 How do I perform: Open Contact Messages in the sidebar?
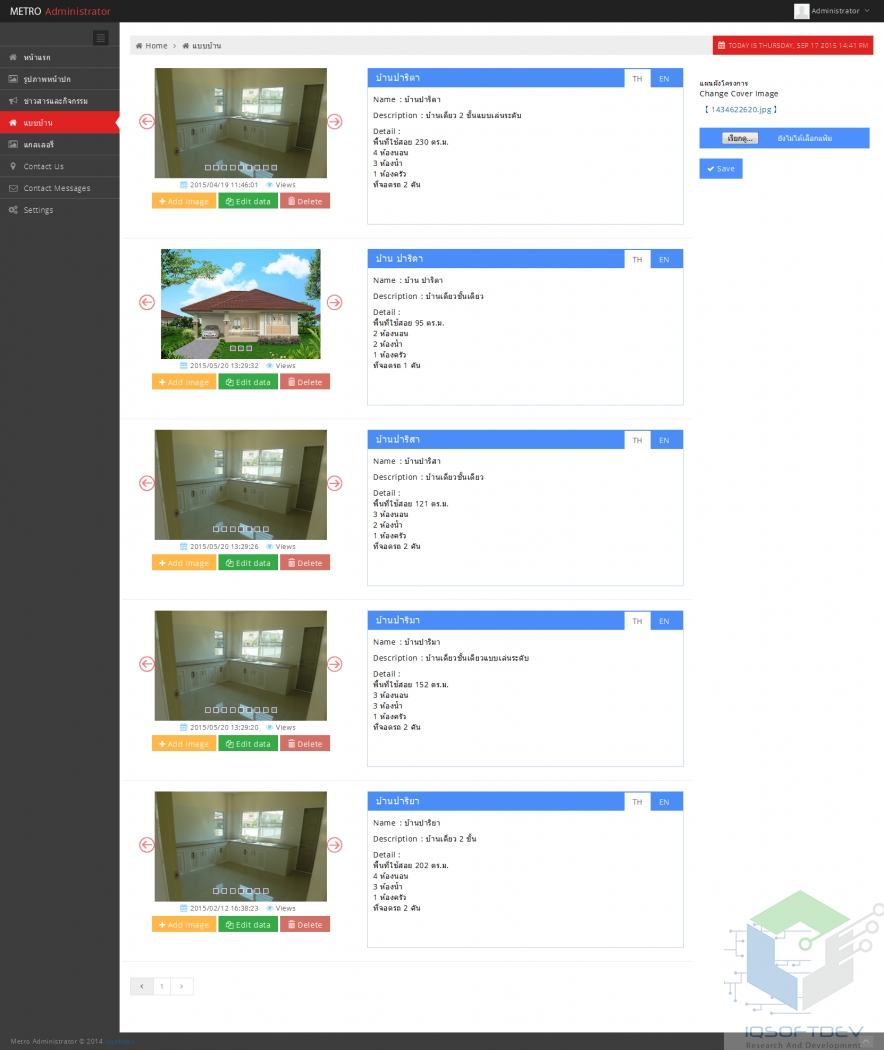pyautogui.click(x=60, y=188)
